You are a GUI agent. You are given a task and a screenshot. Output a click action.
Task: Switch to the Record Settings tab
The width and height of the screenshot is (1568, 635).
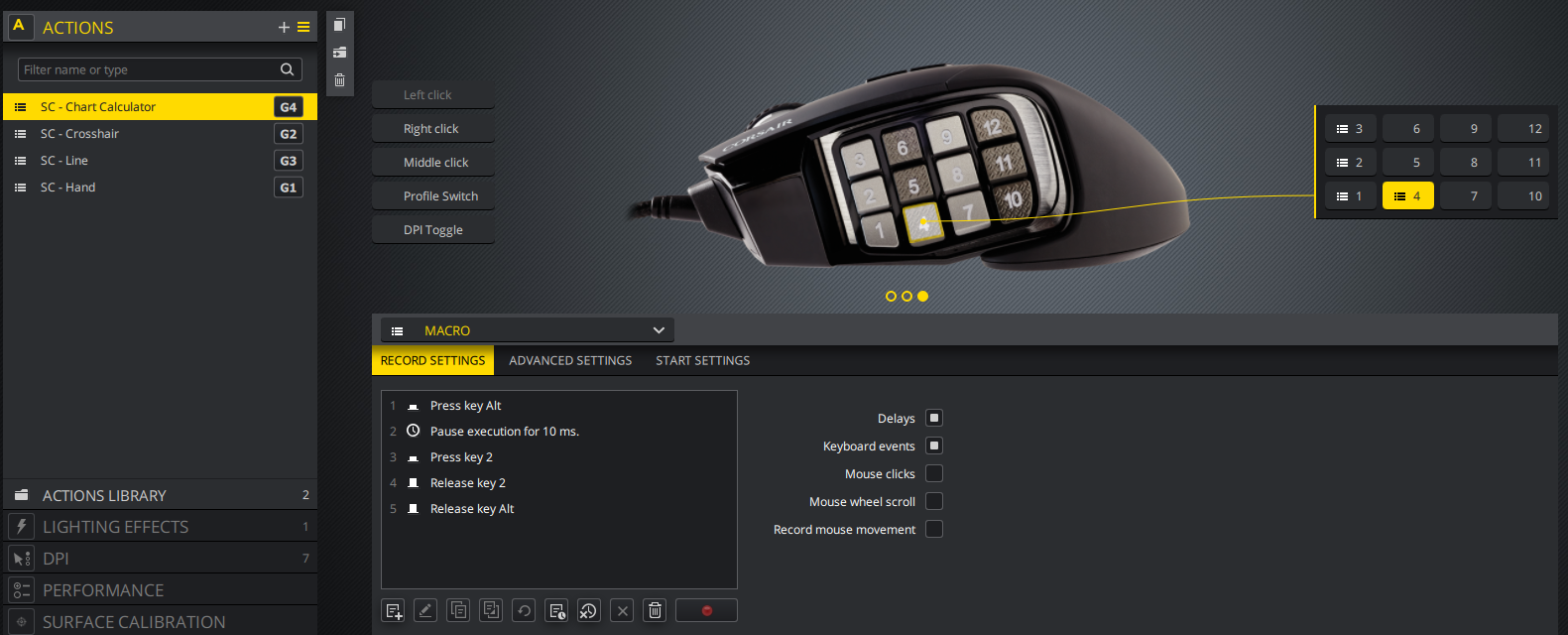click(433, 360)
